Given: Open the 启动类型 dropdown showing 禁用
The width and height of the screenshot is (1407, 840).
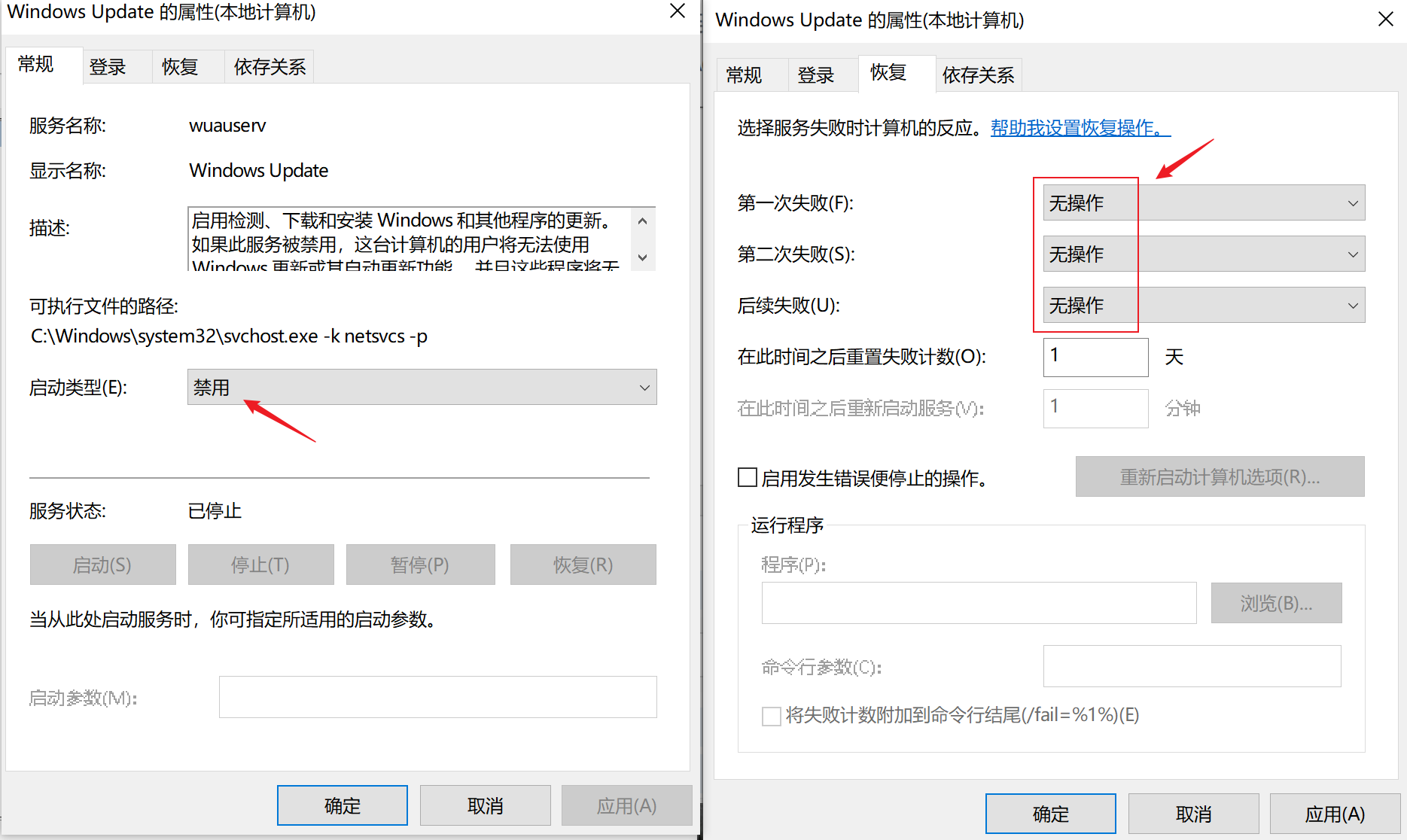Looking at the screenshot, I should click(422, 387).
